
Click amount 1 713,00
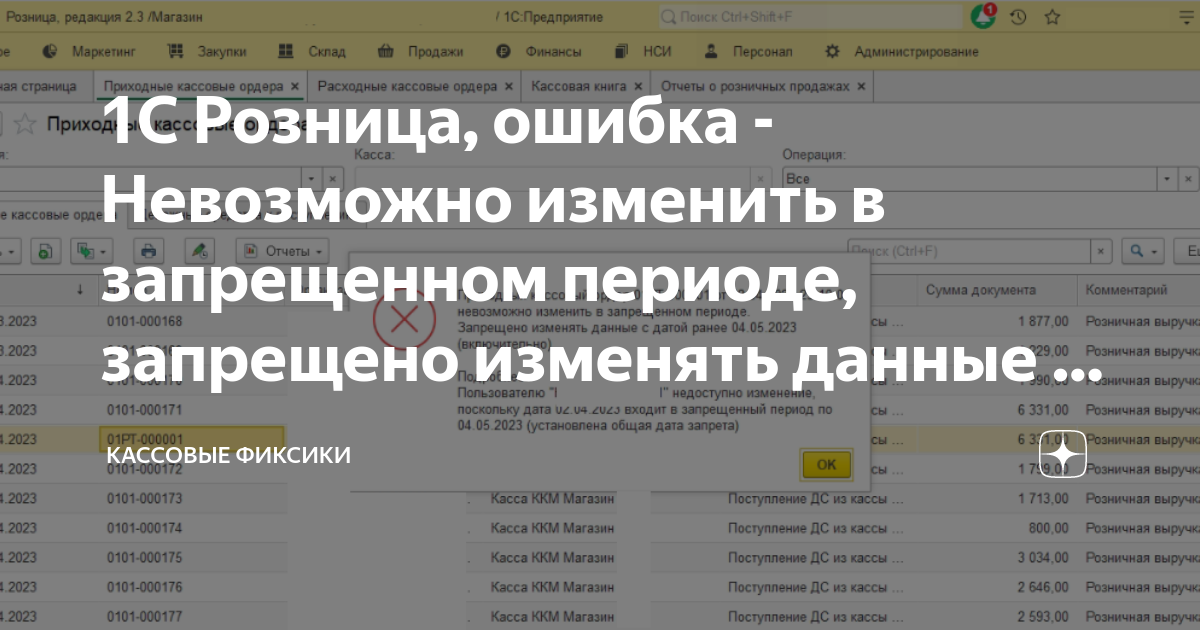click(1043, 498)
